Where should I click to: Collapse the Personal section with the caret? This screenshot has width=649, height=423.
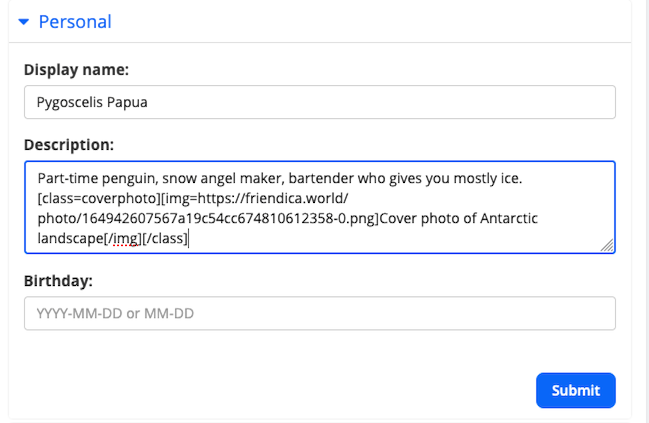24,22
